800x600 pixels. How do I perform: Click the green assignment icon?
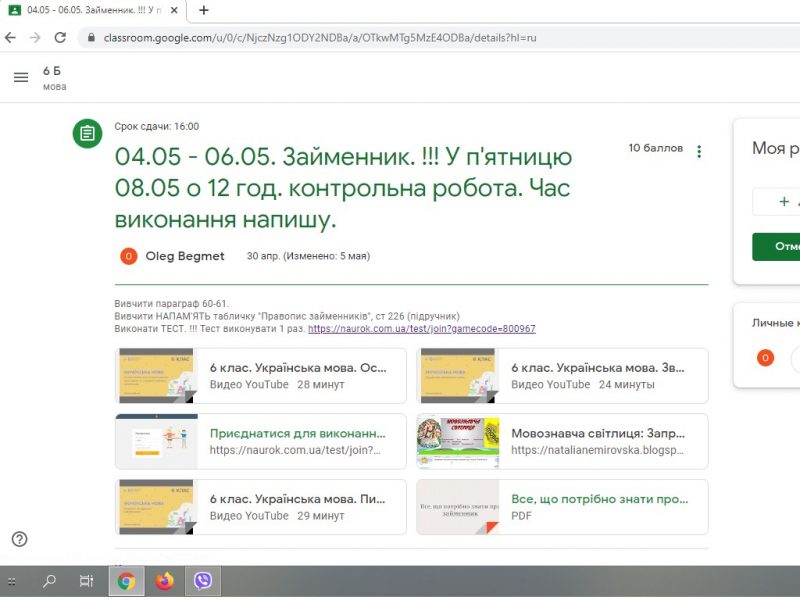88,133
